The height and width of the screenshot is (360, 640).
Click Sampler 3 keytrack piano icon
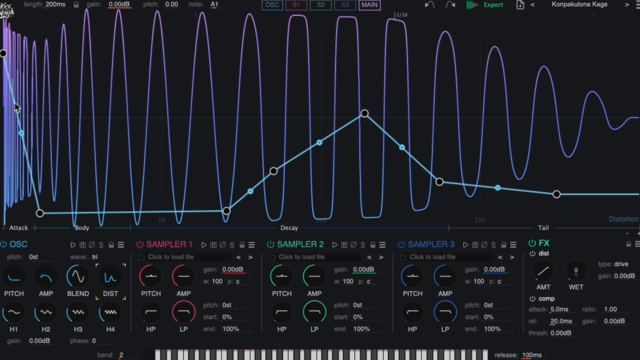pos(475,245)
